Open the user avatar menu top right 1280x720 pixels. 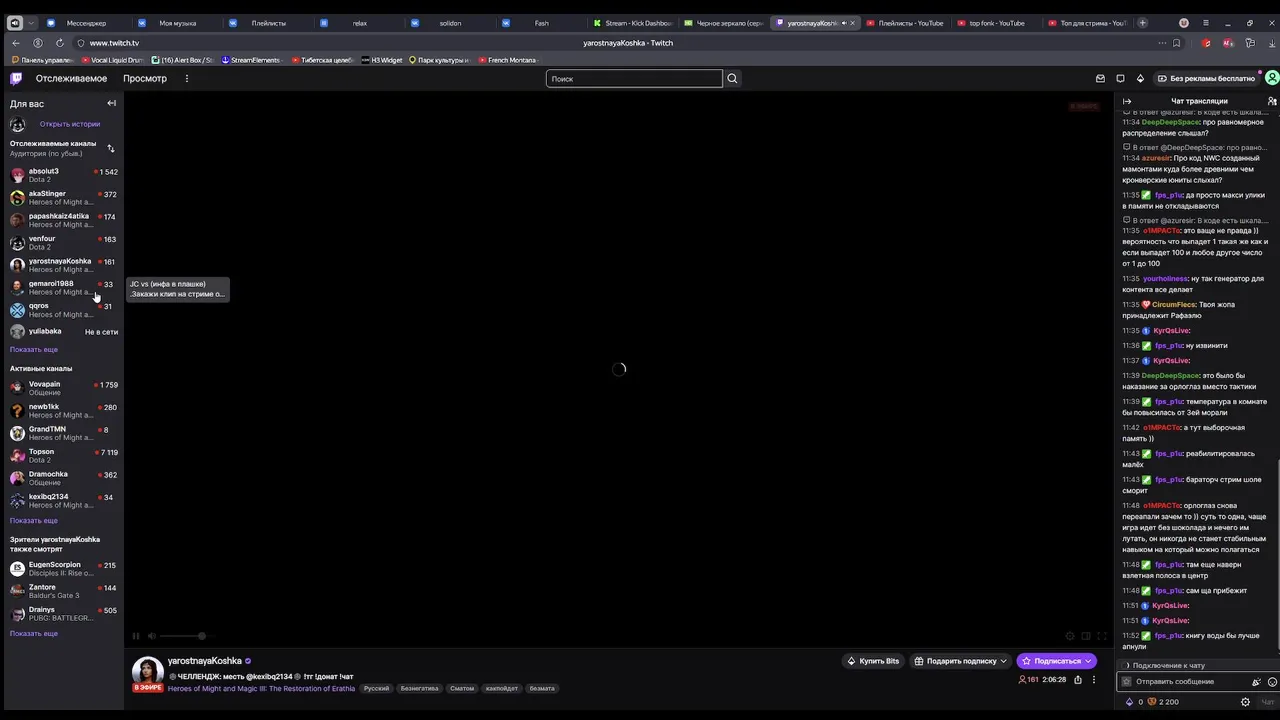point(1272,78)
